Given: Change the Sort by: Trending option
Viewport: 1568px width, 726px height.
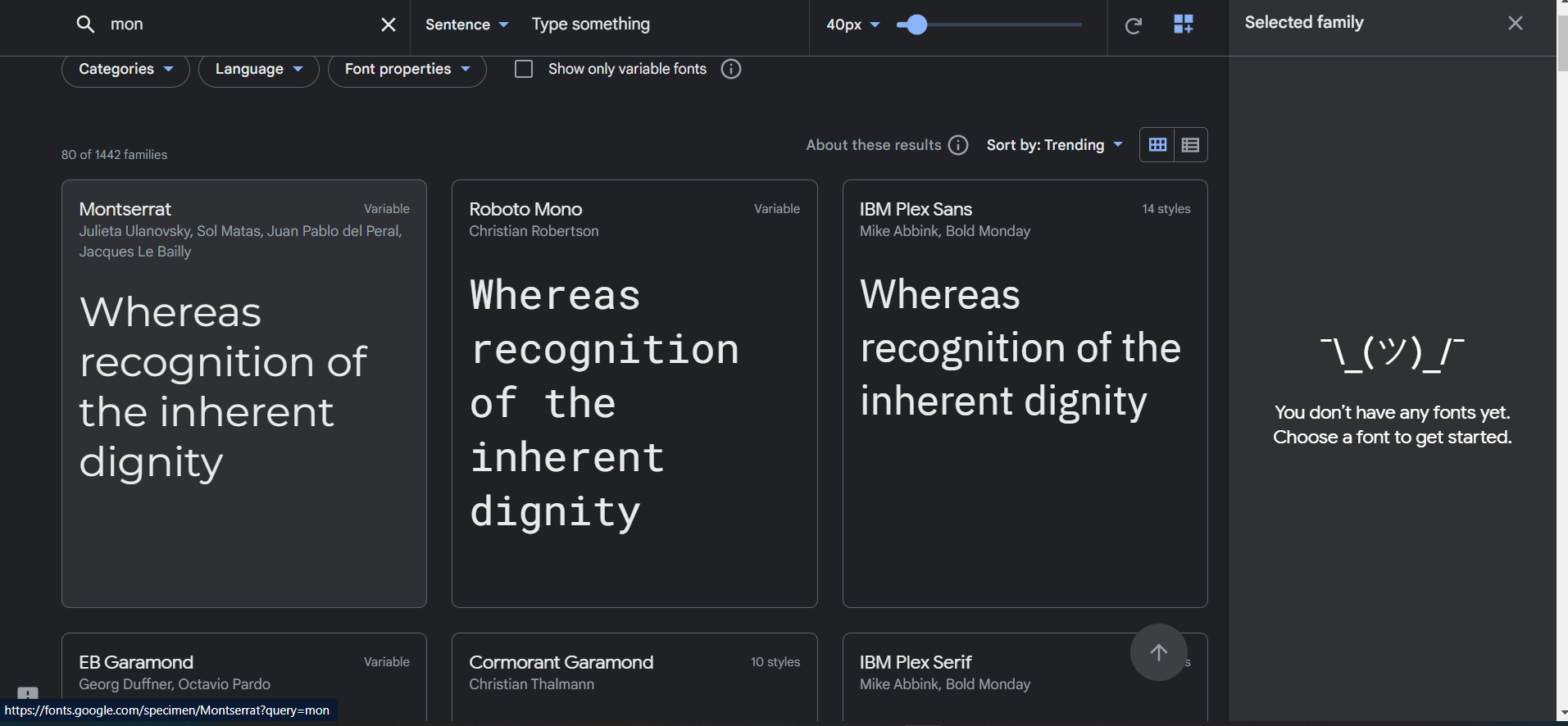Looking at the screenshot, I should coord(1055,145).
